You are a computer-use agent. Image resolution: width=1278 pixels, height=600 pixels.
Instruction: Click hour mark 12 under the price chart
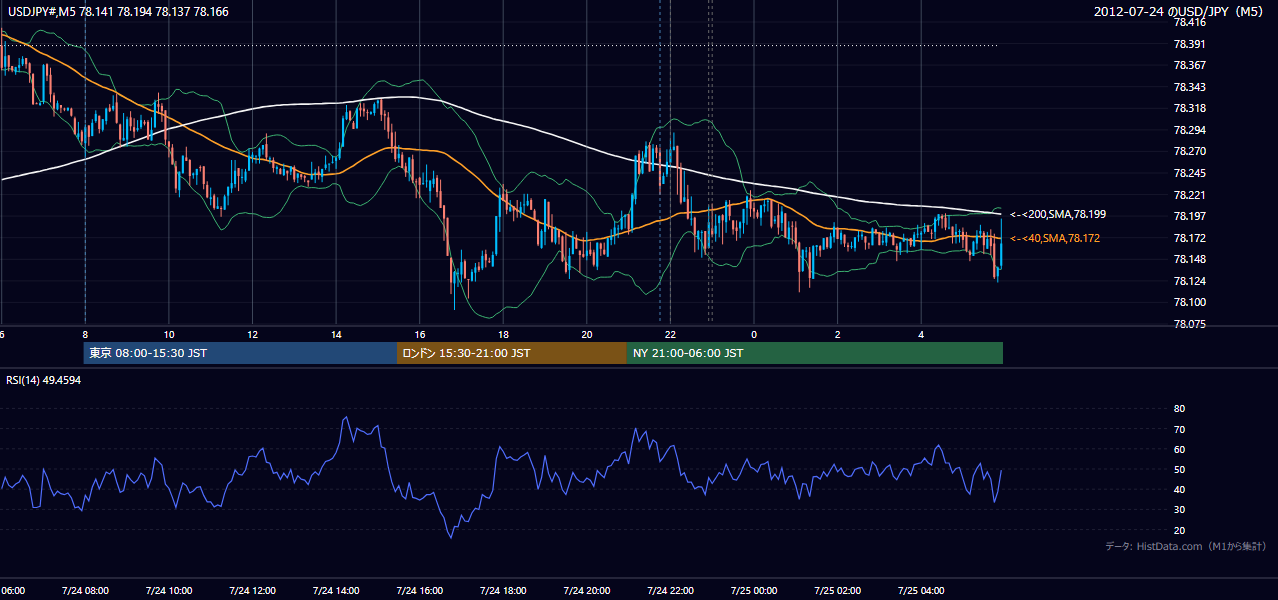[252, 334]
